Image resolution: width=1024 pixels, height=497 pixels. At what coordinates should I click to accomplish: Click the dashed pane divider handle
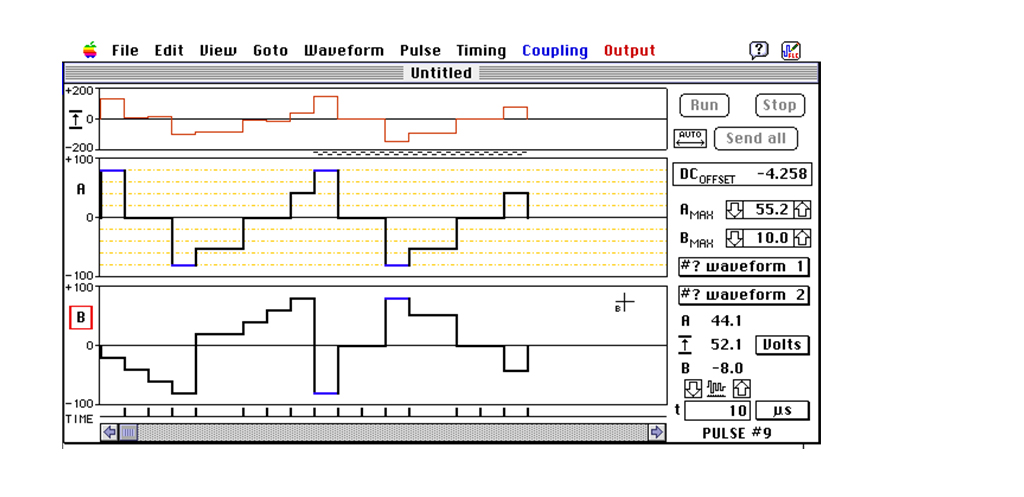[419, 153]
